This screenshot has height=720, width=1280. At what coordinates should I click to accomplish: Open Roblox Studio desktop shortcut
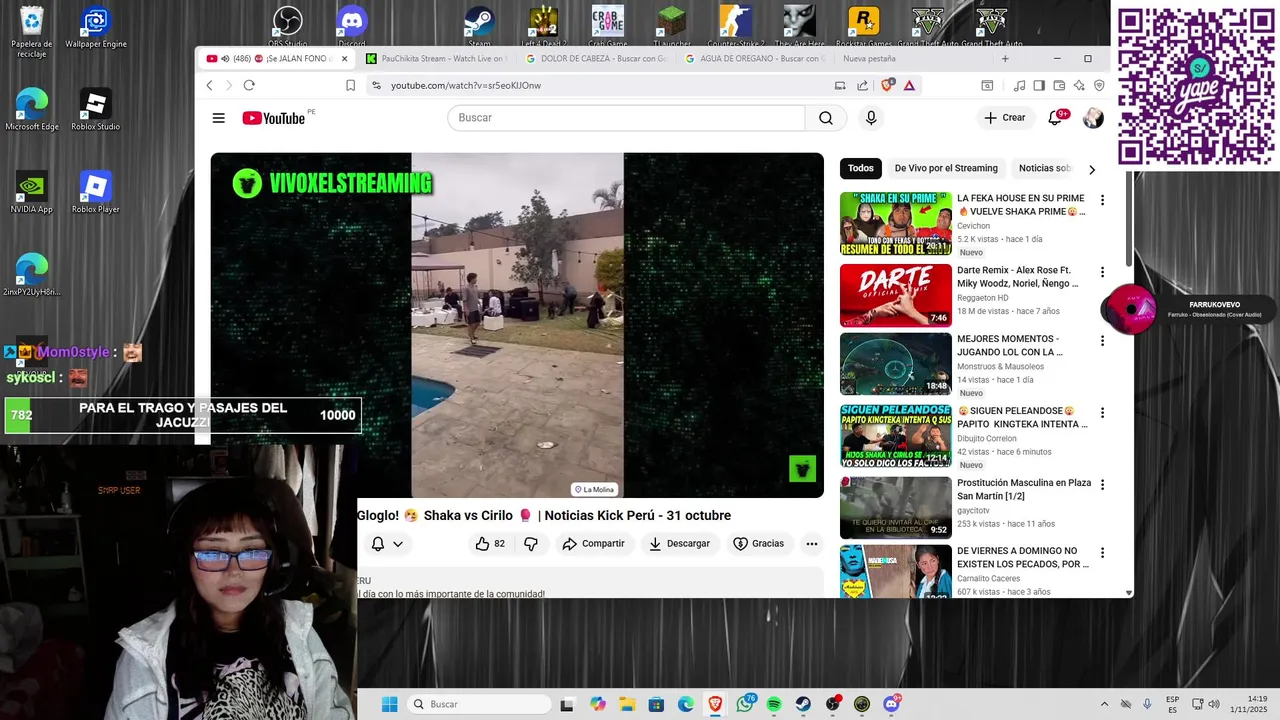pos(95,110)
